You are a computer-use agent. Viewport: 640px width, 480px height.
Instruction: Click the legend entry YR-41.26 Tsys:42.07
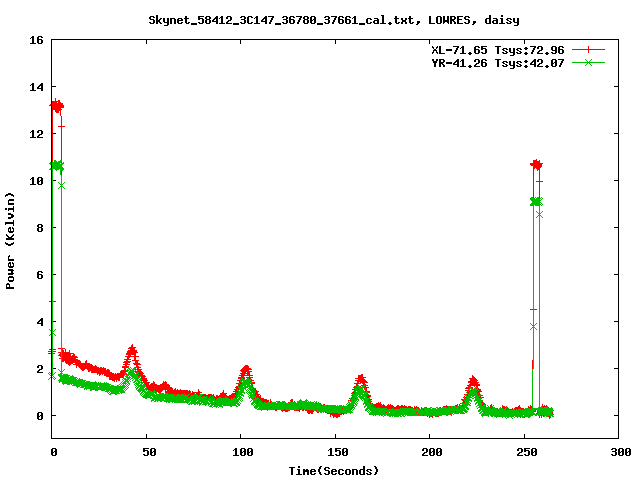(x=498, y=63)
